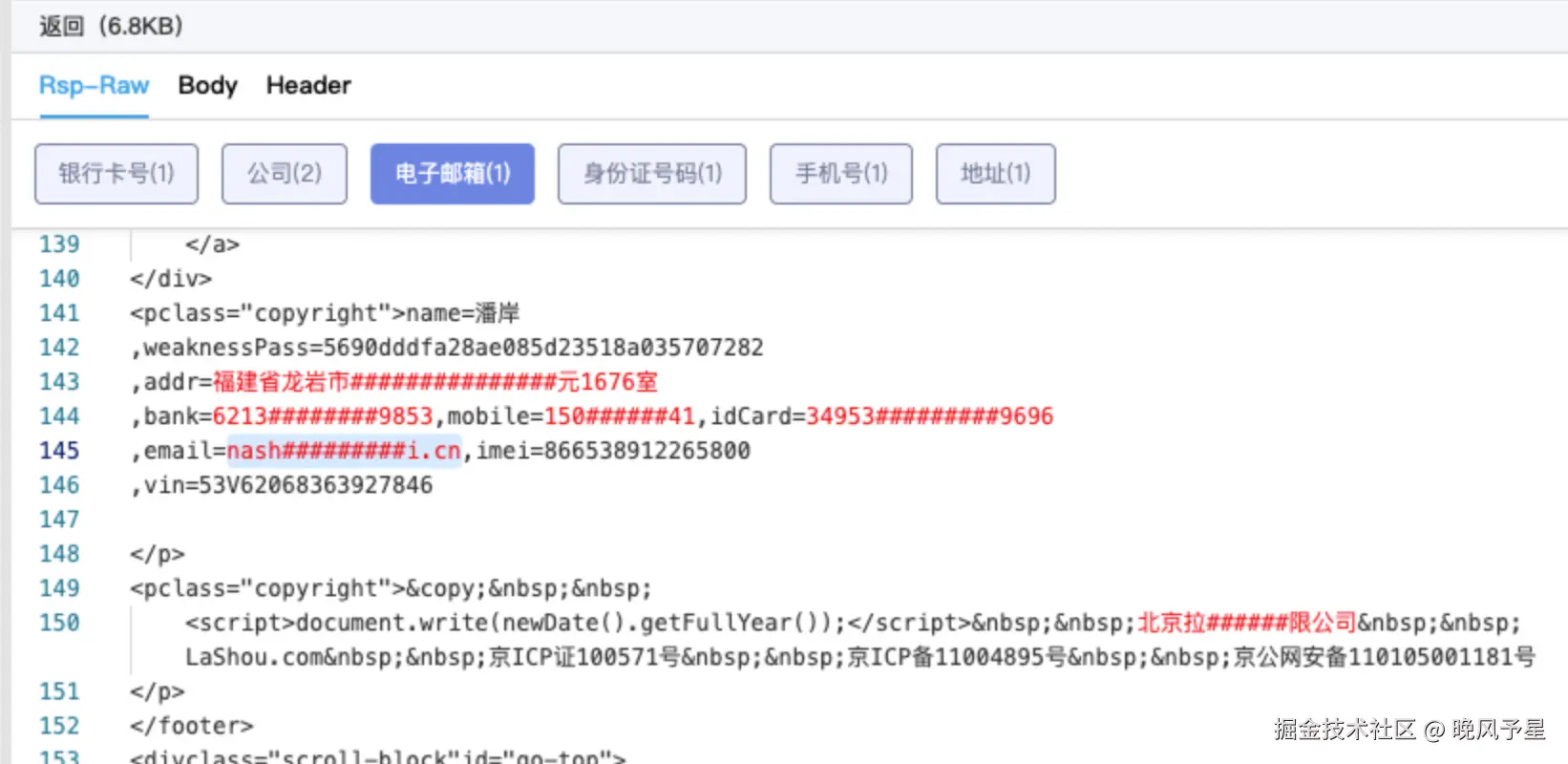The width and height of the screenshot is (1568, 764).
Task: Click the masked mobile 150######41
Action: [x=620, y=416]
